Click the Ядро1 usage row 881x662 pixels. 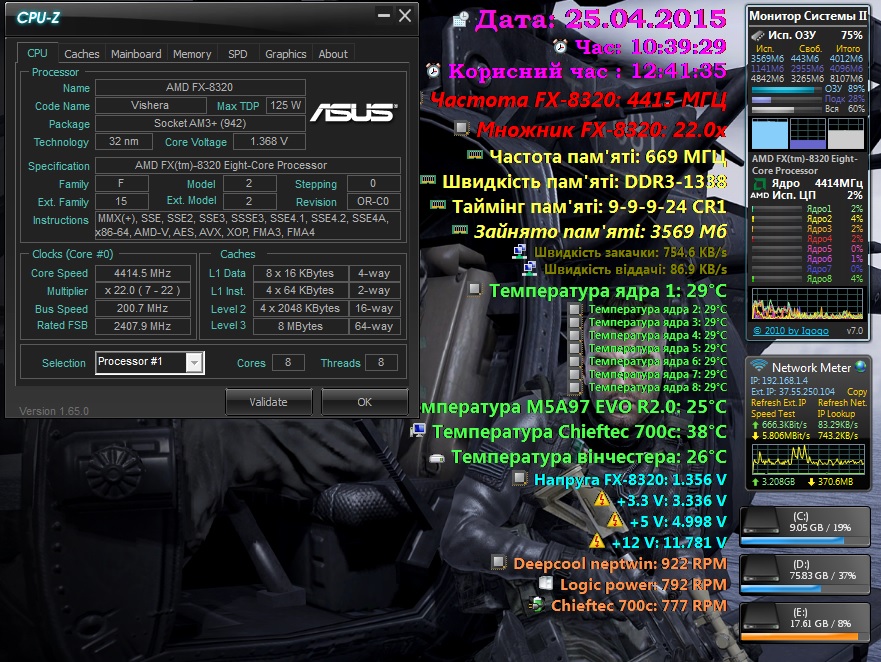point(807,208)
